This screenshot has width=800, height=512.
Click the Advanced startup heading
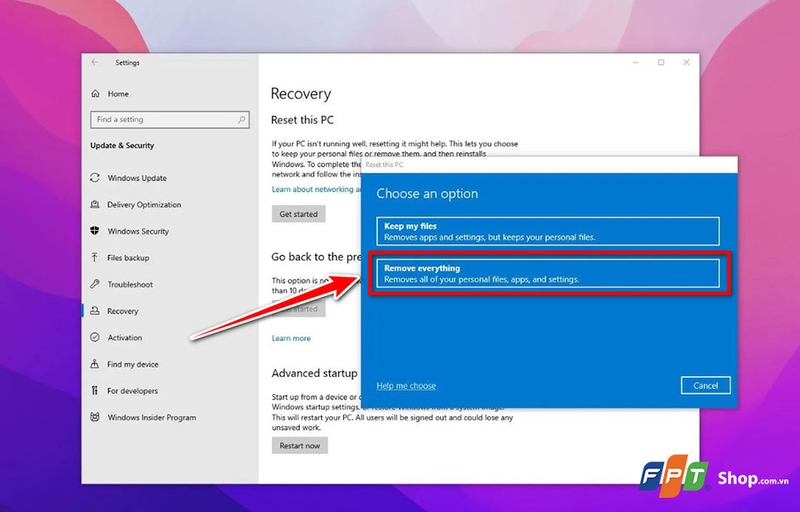(314, 373)
